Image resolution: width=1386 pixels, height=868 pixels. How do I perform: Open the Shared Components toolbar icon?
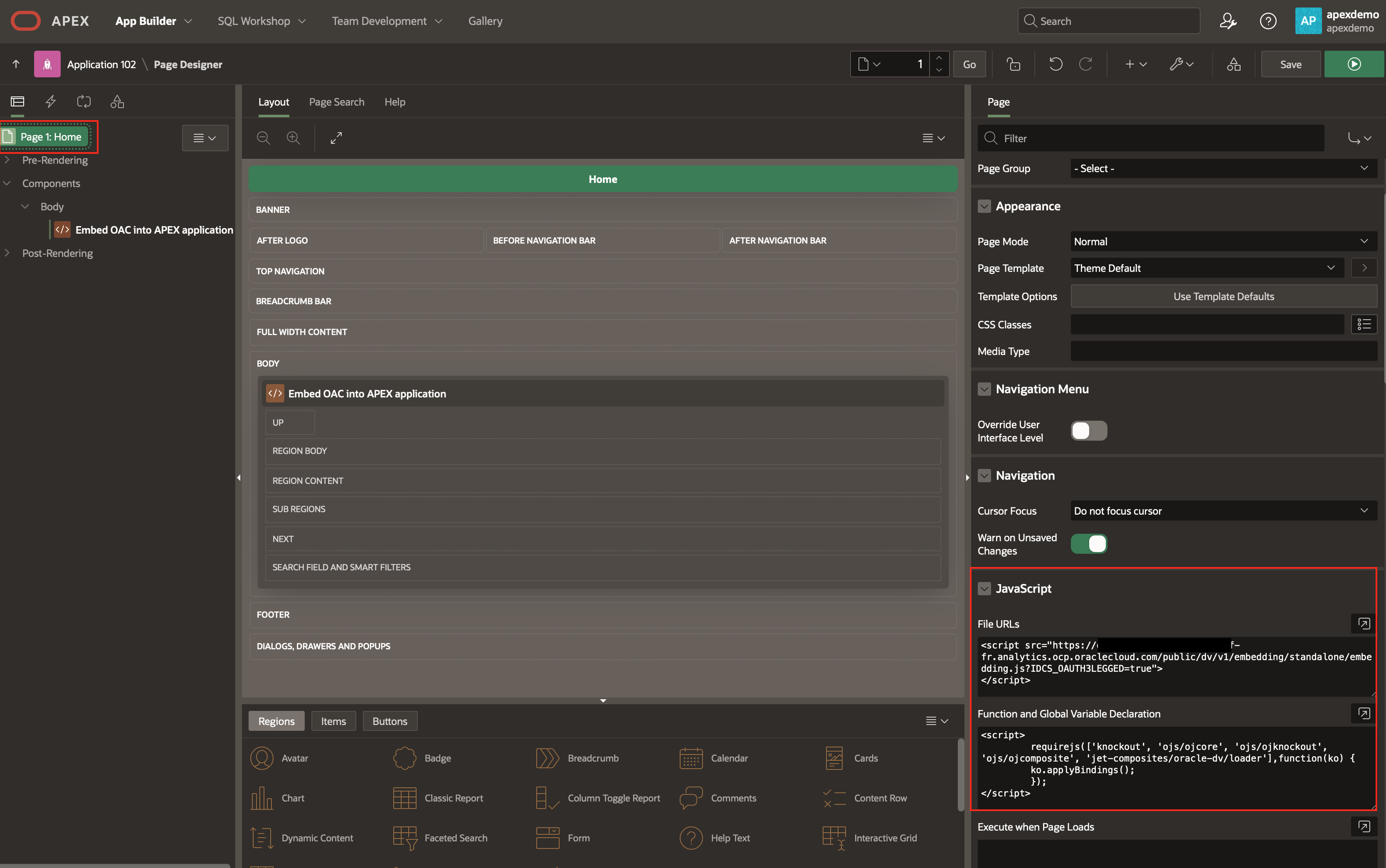pyautogui.click(x=1233, y=64)
